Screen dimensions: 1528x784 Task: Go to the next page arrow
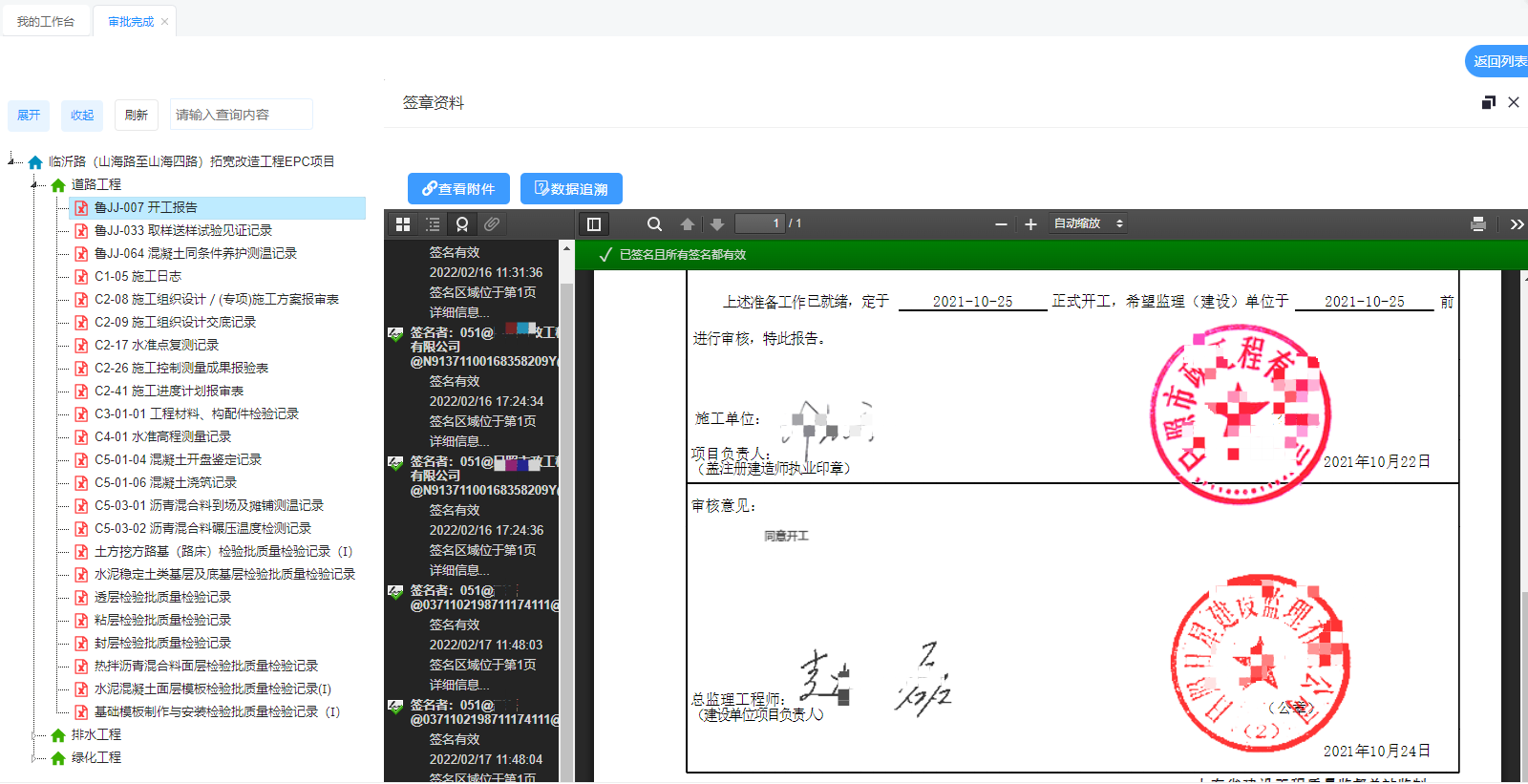pos(717,224)
